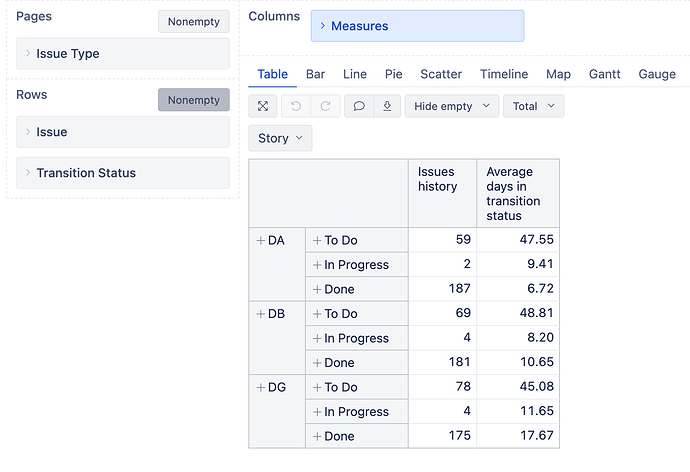This screenshot has width=690, height=472.
Task: Expand To Do under DG
Action: click(317, 388)
